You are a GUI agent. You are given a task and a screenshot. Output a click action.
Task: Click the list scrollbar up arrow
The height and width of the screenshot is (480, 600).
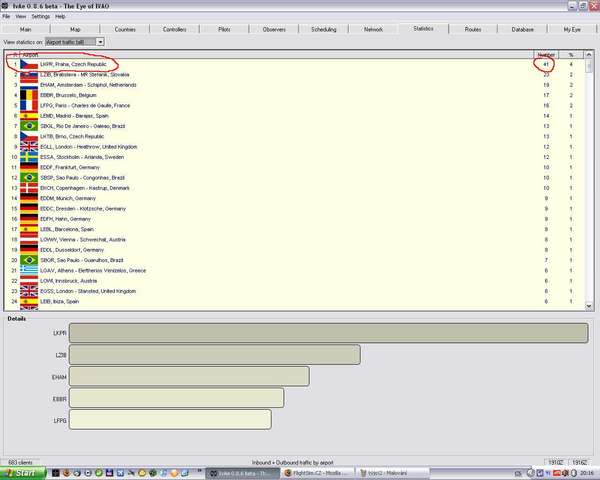pos(589,55)
